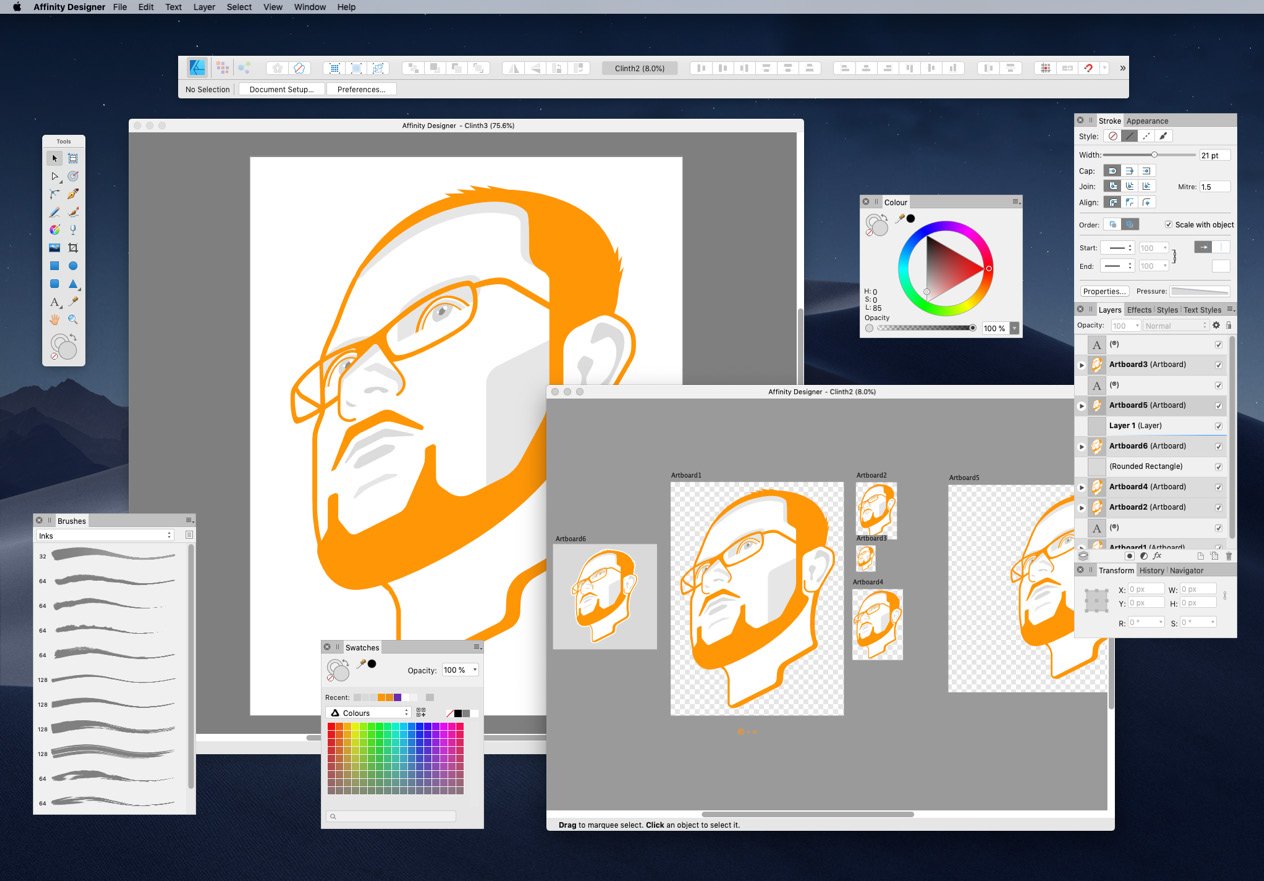Toggle Scale with object checkbox
This screenshot has width=1264, height=881.
pos(1169,225)
